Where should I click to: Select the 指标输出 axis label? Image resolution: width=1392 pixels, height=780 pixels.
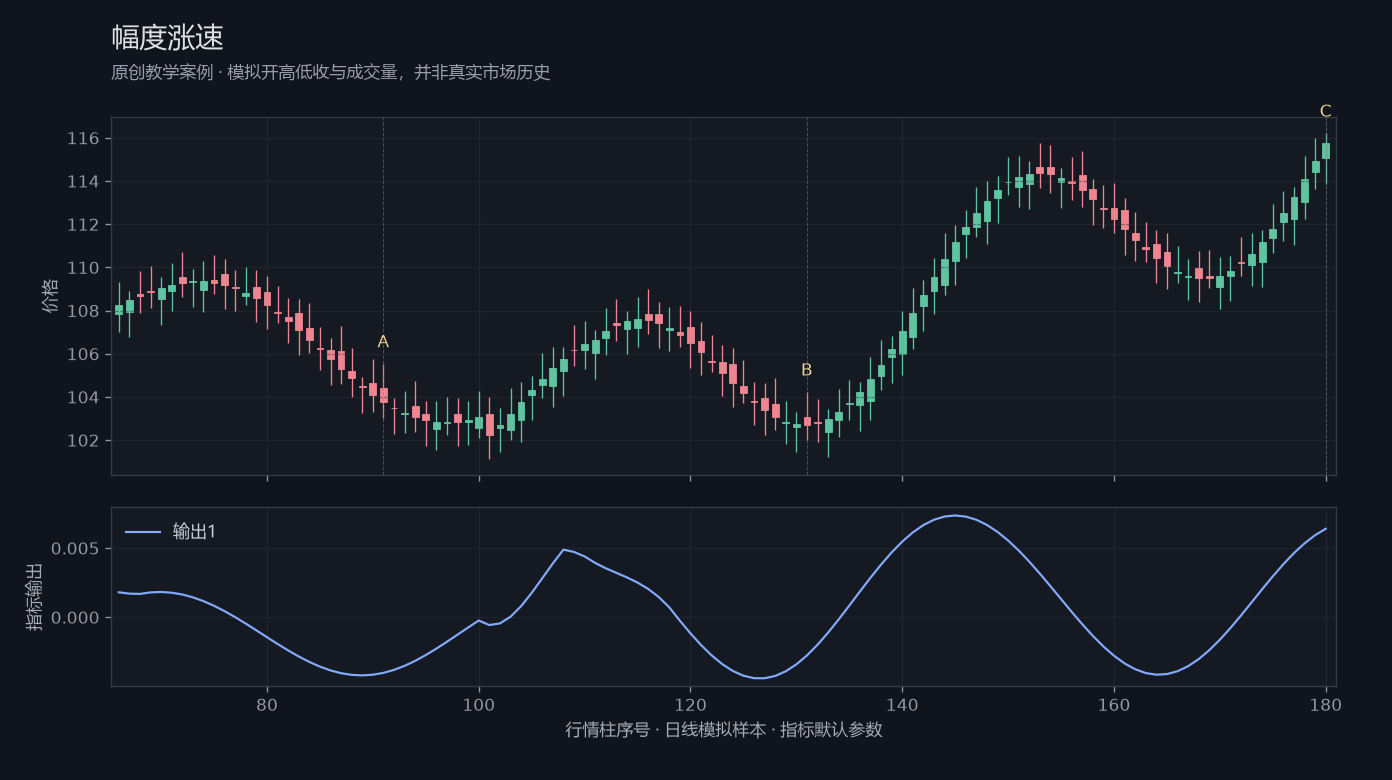pos(34,596)
